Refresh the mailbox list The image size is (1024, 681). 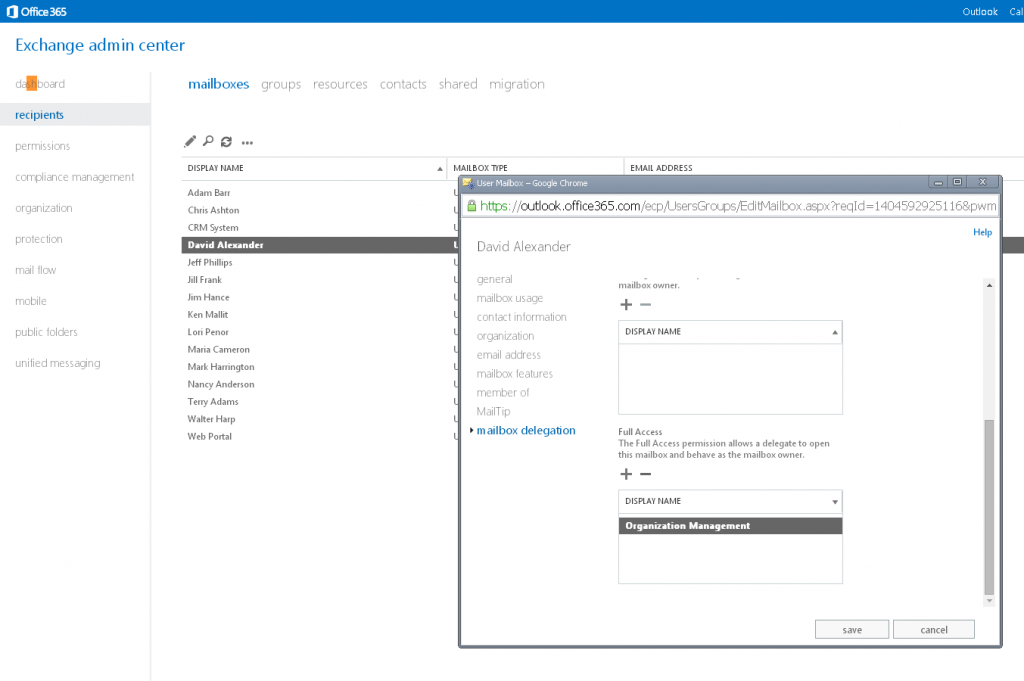tap(226, 142)
